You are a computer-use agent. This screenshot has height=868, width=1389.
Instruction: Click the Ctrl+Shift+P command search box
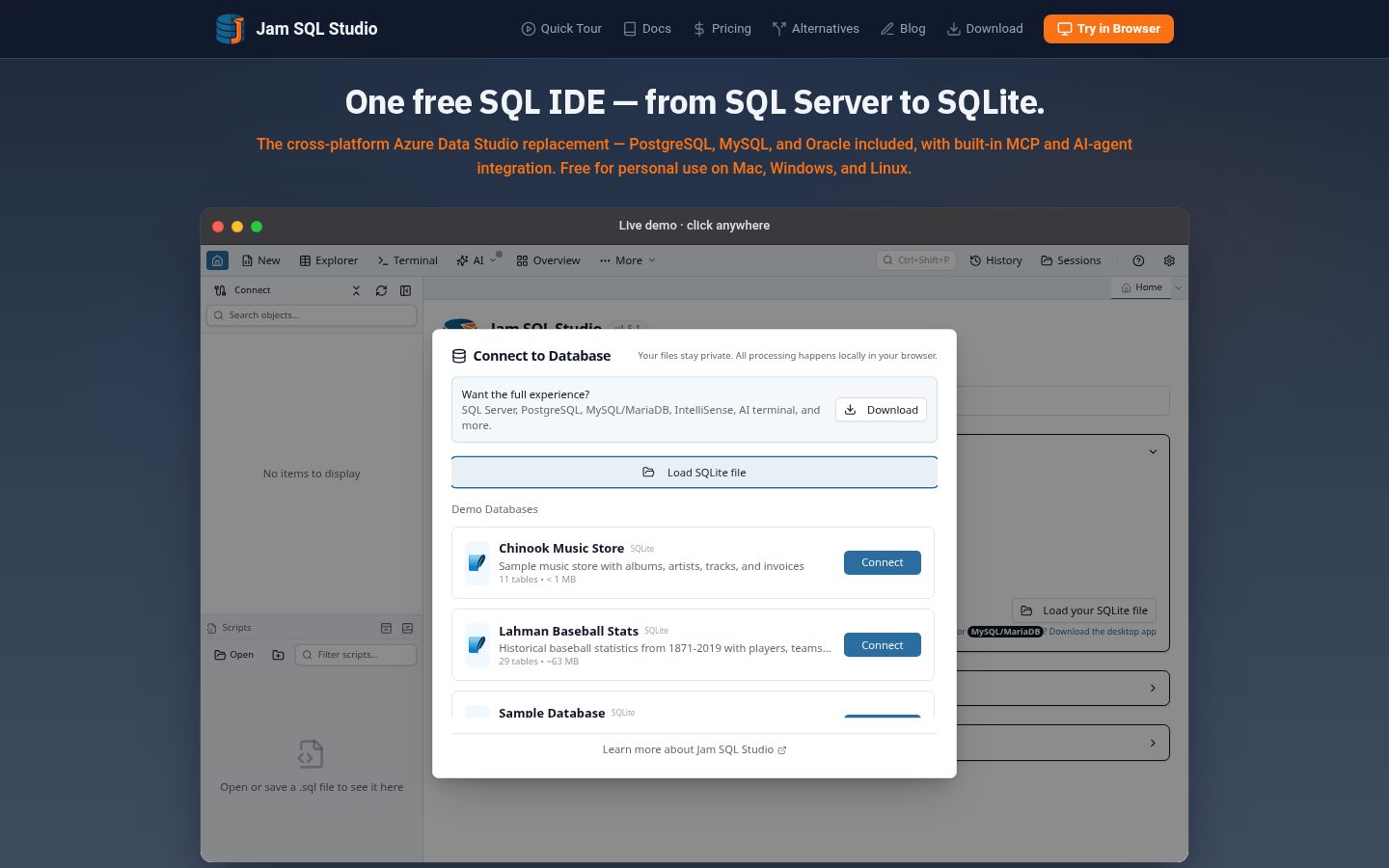tap(916, 260)
